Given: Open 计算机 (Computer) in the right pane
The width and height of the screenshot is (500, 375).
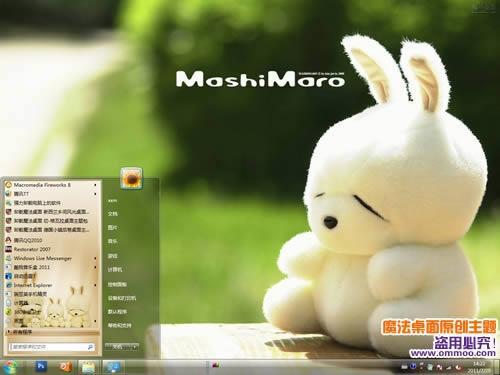Looking at the screenshot, I should (x=115, y=270).
